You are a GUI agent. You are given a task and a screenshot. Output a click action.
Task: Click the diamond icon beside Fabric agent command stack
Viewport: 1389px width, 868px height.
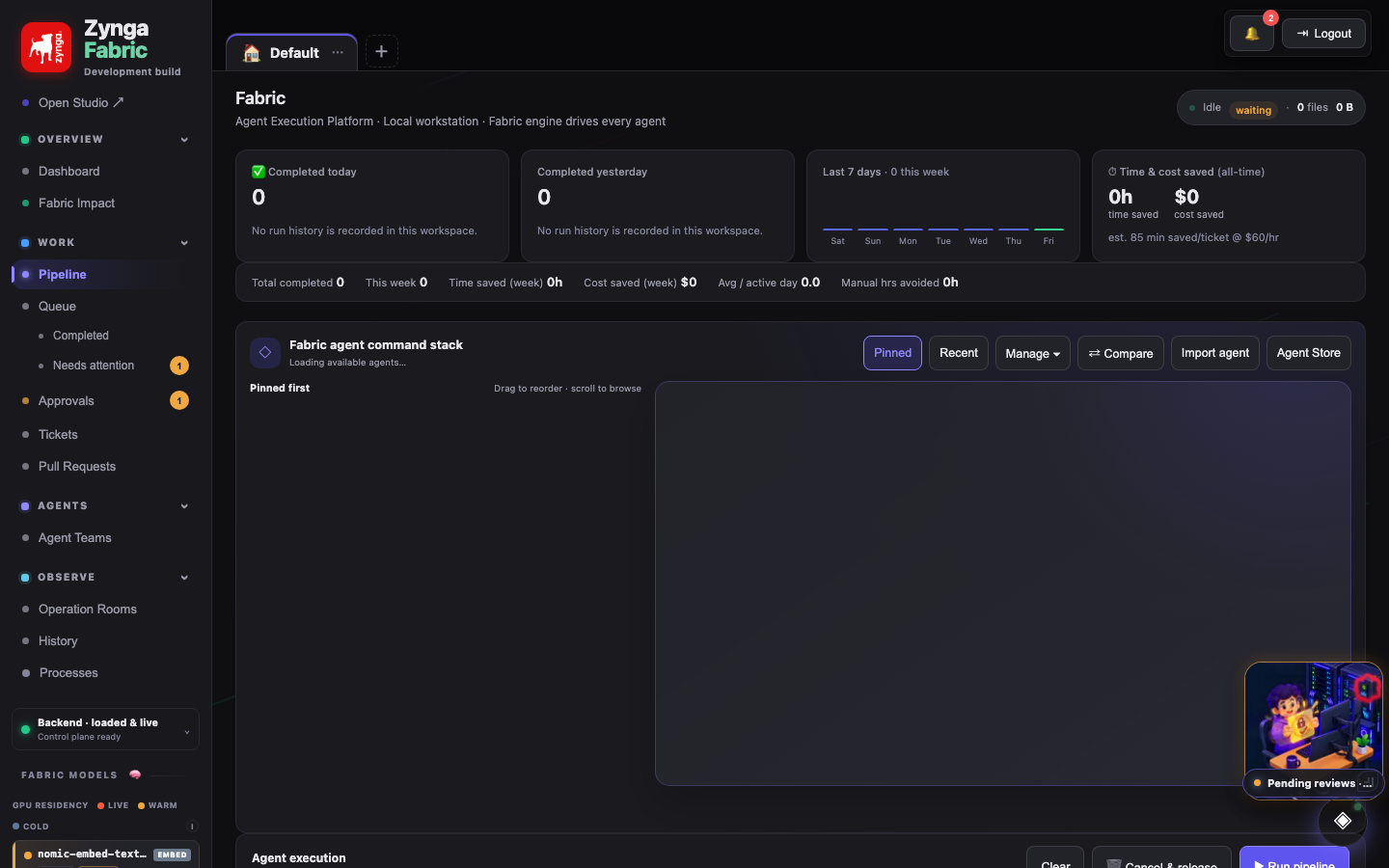pos(265,352)
